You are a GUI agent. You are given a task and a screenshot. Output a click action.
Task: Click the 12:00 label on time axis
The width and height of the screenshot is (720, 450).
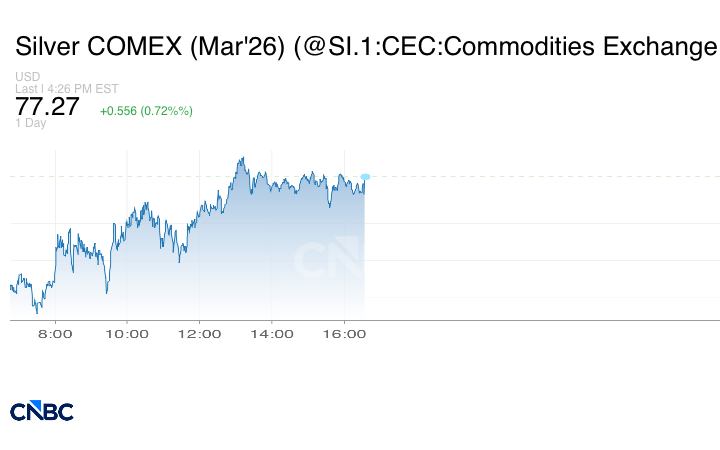pos(199,334)
